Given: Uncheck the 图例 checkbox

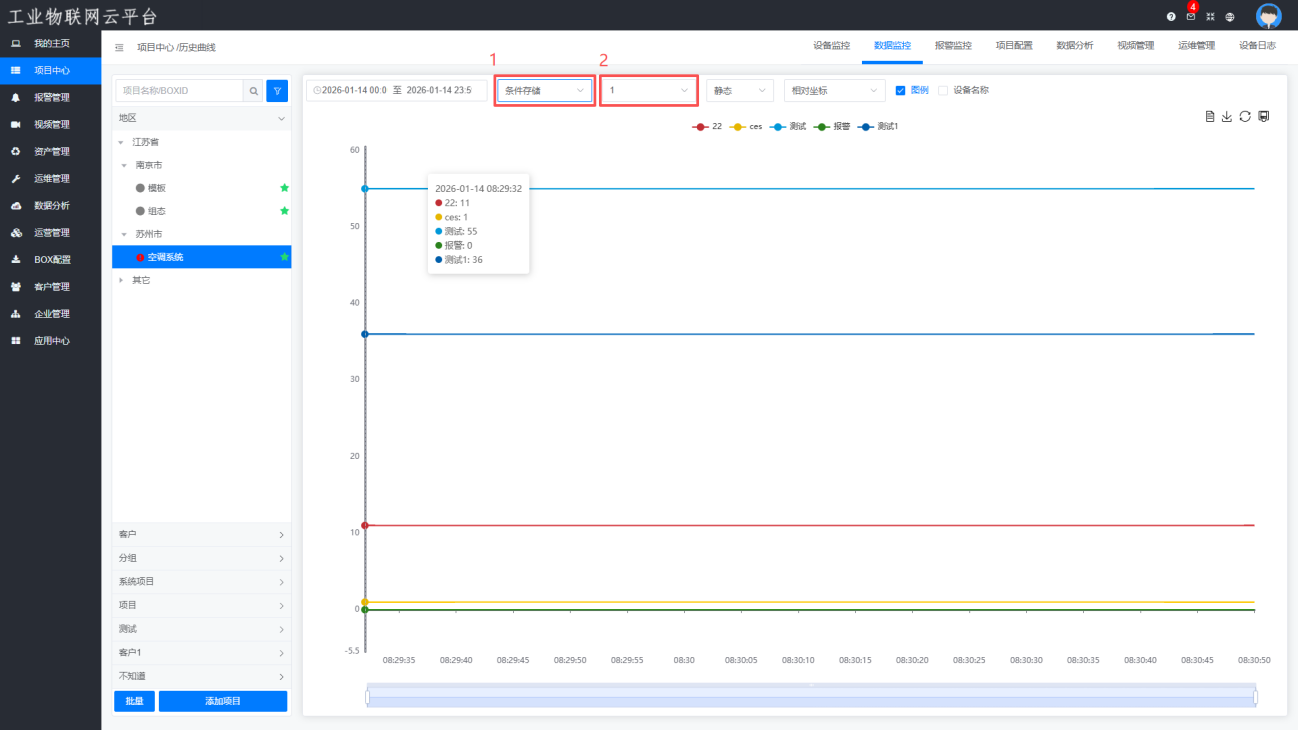Looking at the screenshot, I should click(900, 90).
